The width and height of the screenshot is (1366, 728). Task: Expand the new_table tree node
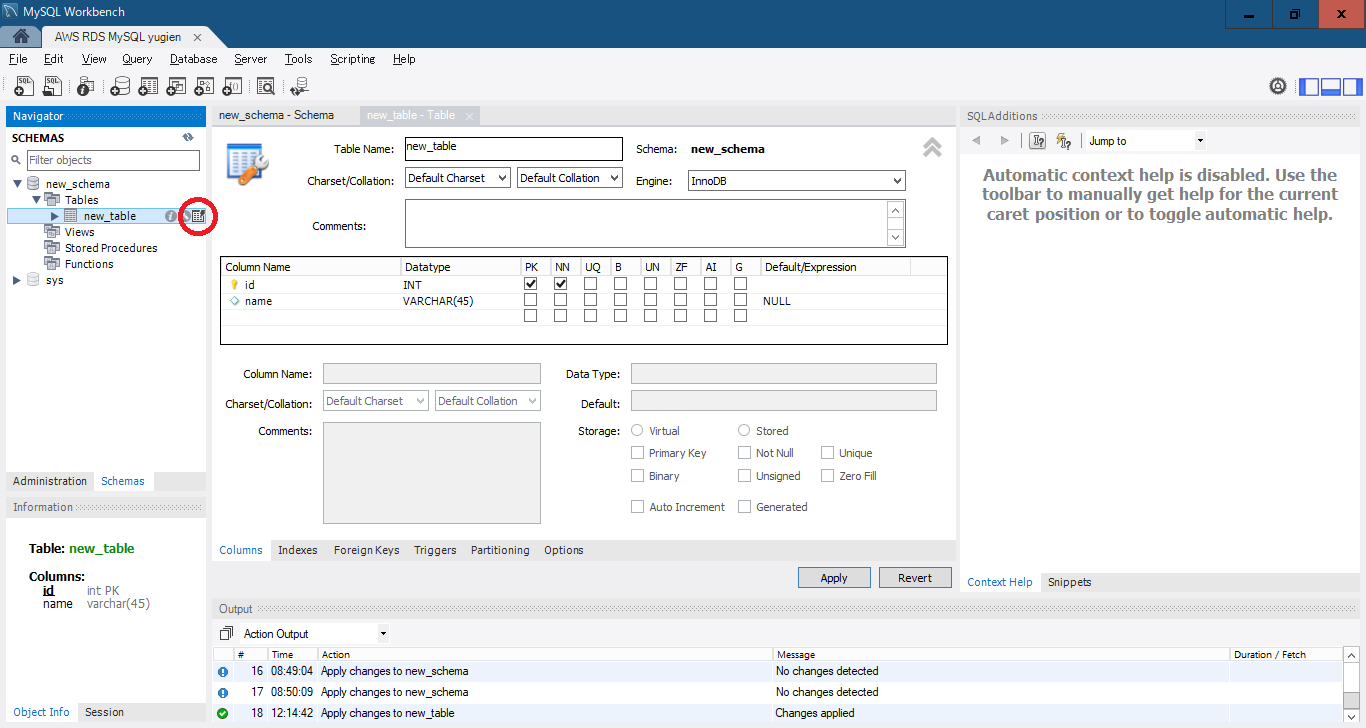click(55, 216)
